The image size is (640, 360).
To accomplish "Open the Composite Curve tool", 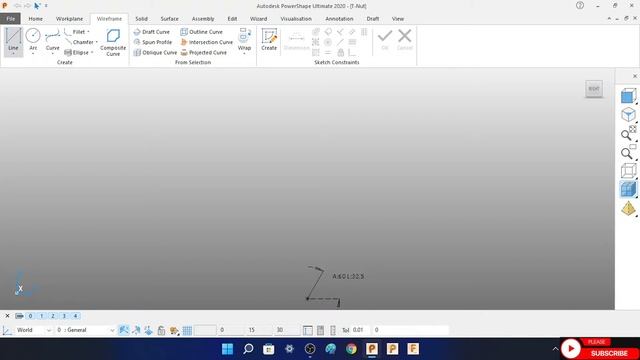I will (113, 42).
